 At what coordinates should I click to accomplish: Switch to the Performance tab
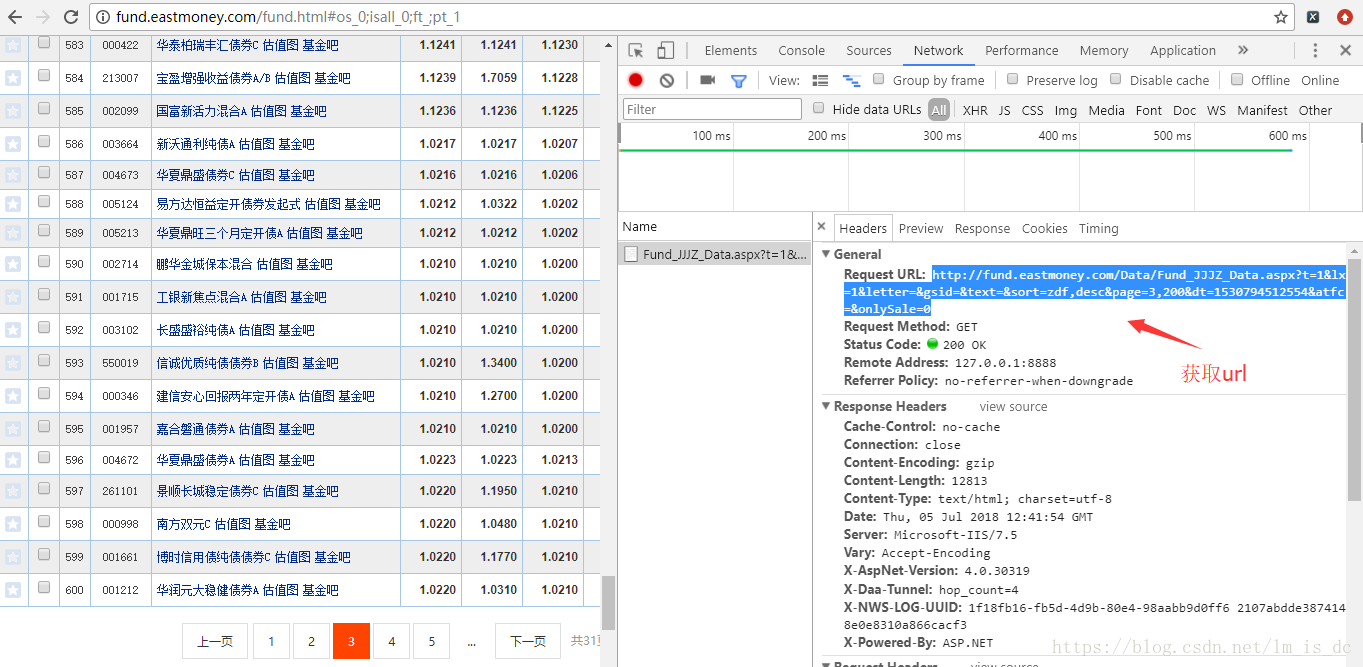(x=1021, y=50)
